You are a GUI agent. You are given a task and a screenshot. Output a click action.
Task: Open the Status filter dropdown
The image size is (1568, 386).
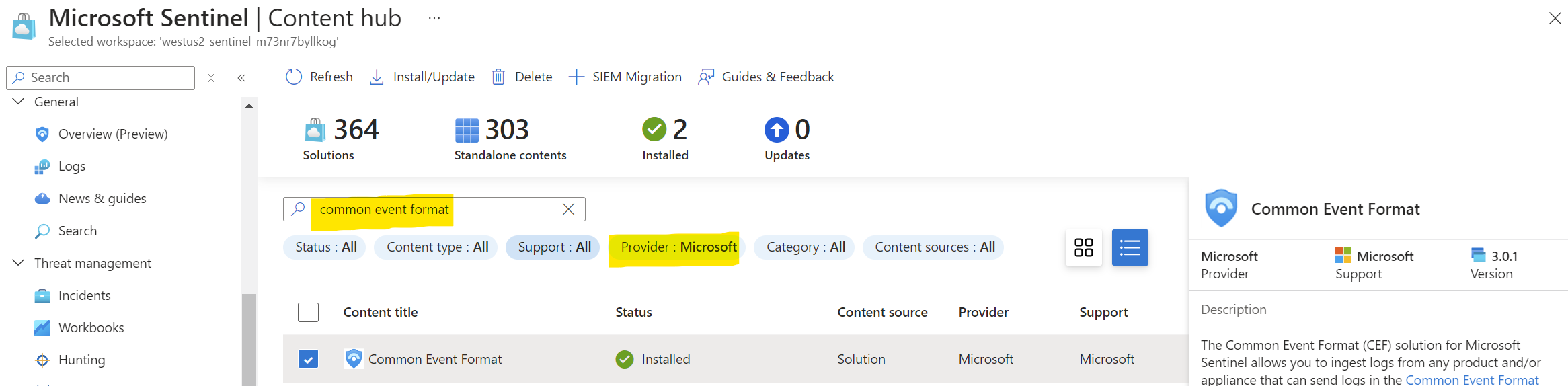(325, 247)
